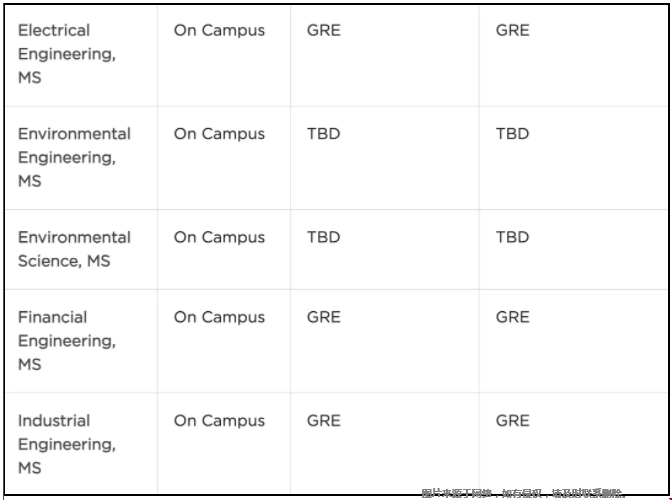
Task: Click last-column GRE for Electrical Engineering
Action: point(513,30)
